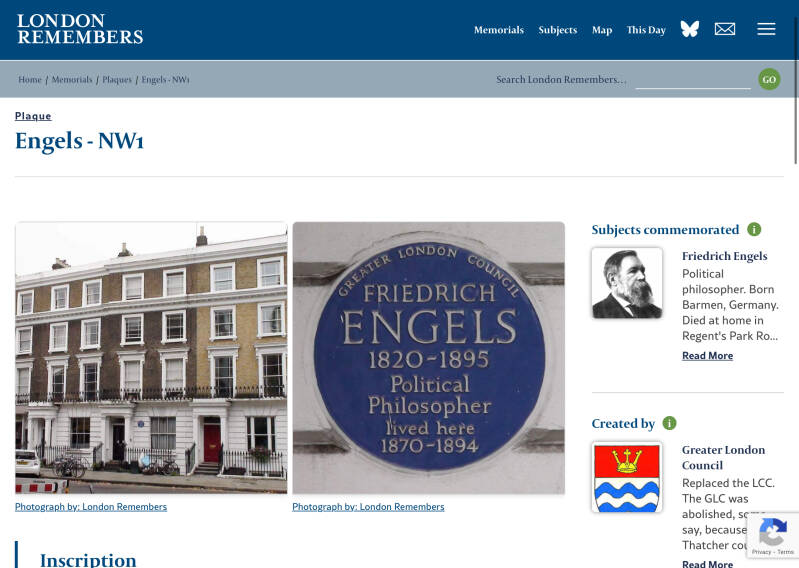
Task: Click the reCAPTCHA badge
Action: 773,535
